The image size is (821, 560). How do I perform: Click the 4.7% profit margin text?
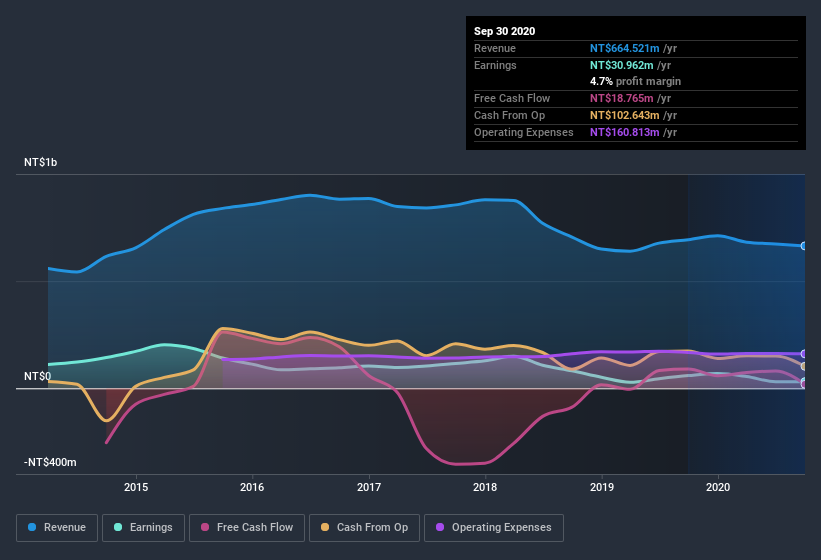pyautogui.click(x=636, y=81)
